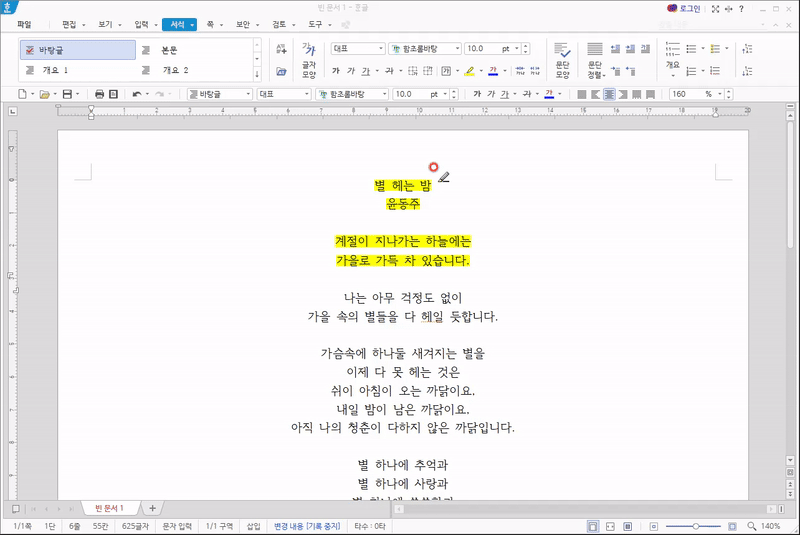Enable justify alignment in lower toolbar
Image resolution: width=800 pixels, height=535 pixels.
point(582,94)
